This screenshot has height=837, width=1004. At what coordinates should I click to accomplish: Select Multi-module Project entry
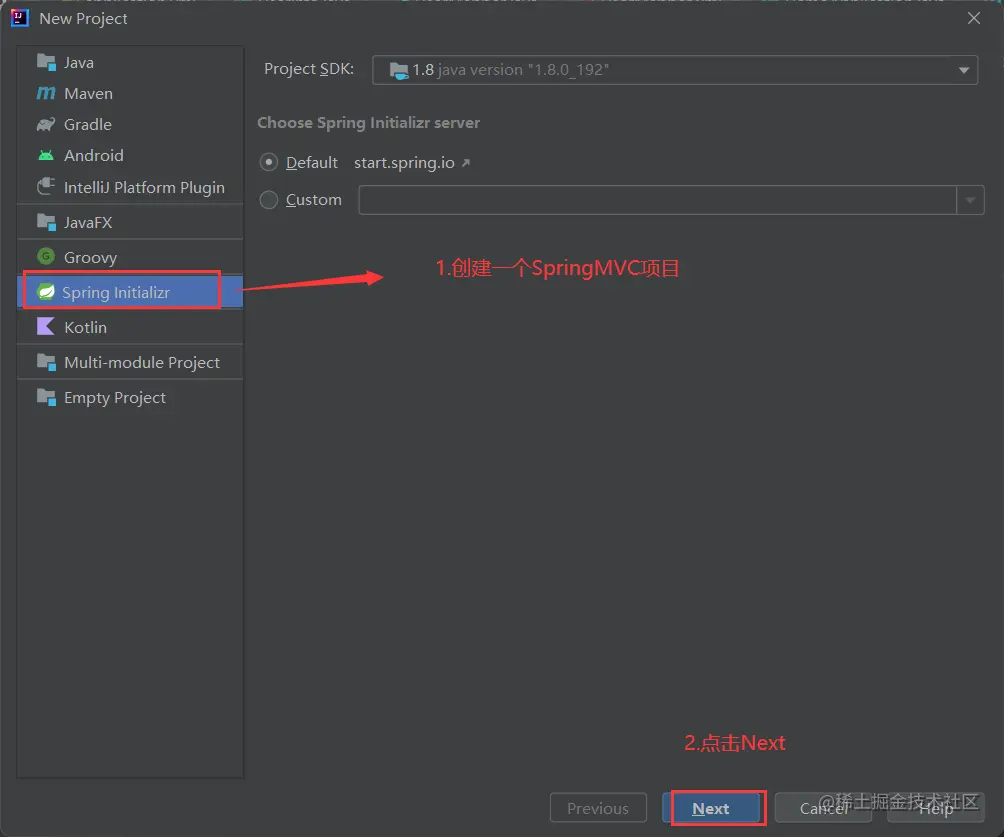coord(130,362)
